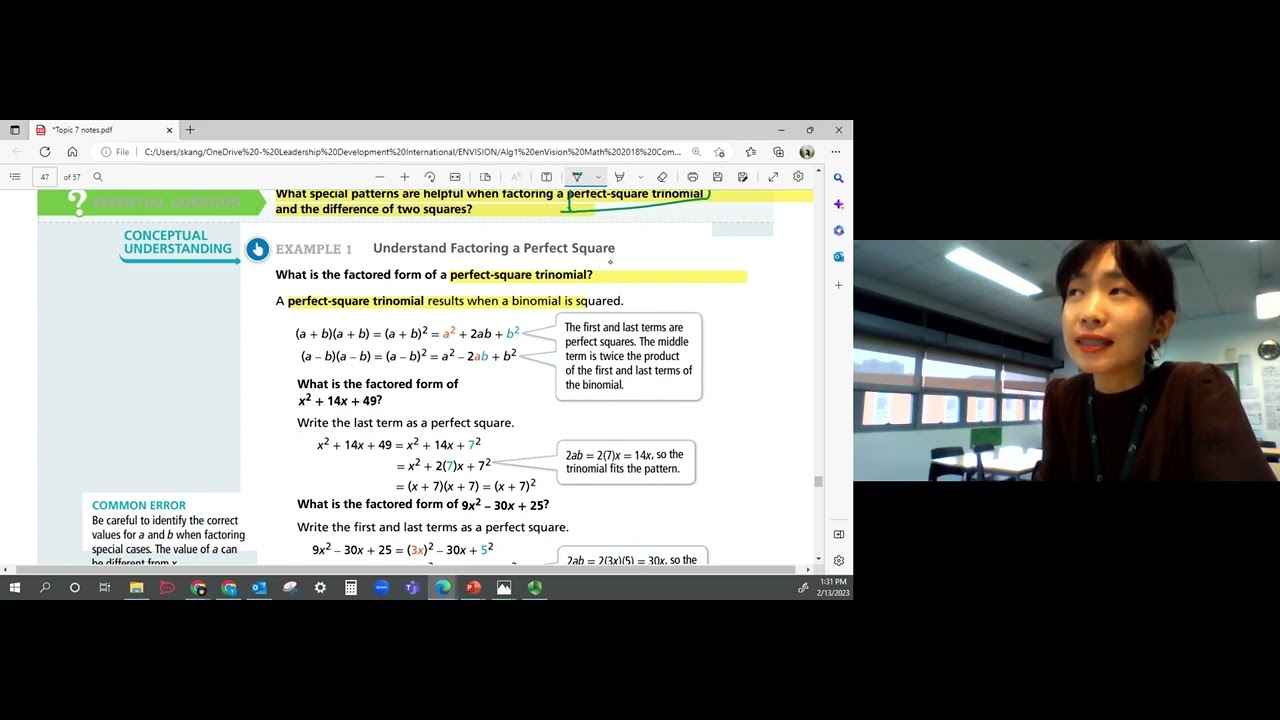Open the tab actions menu

pos(14,130)
